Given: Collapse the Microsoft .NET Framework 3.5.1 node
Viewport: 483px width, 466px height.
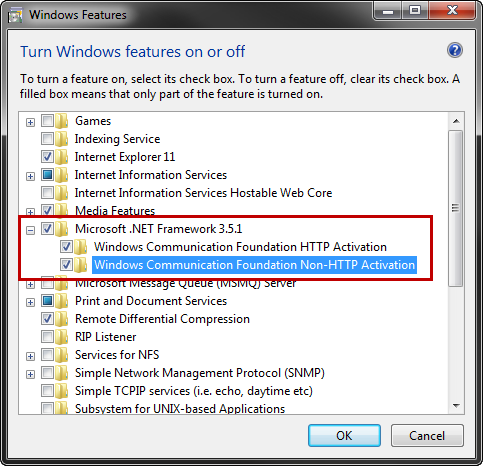Looking at the screenshot, I should [x=30, y=230].
